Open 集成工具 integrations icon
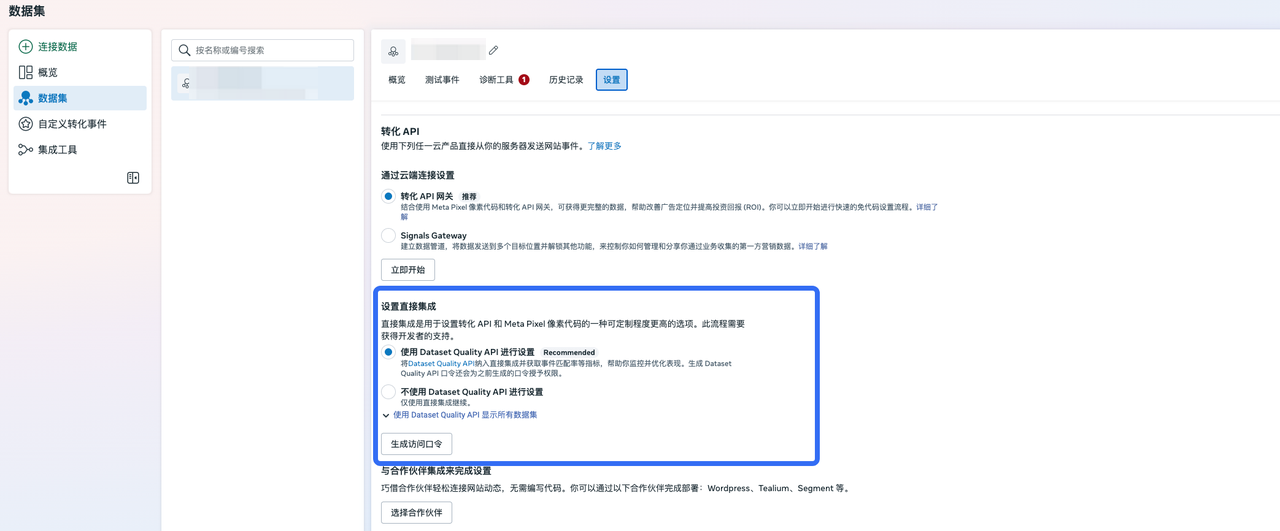Viewport: 1280px width, 531px height. [26, 150]
